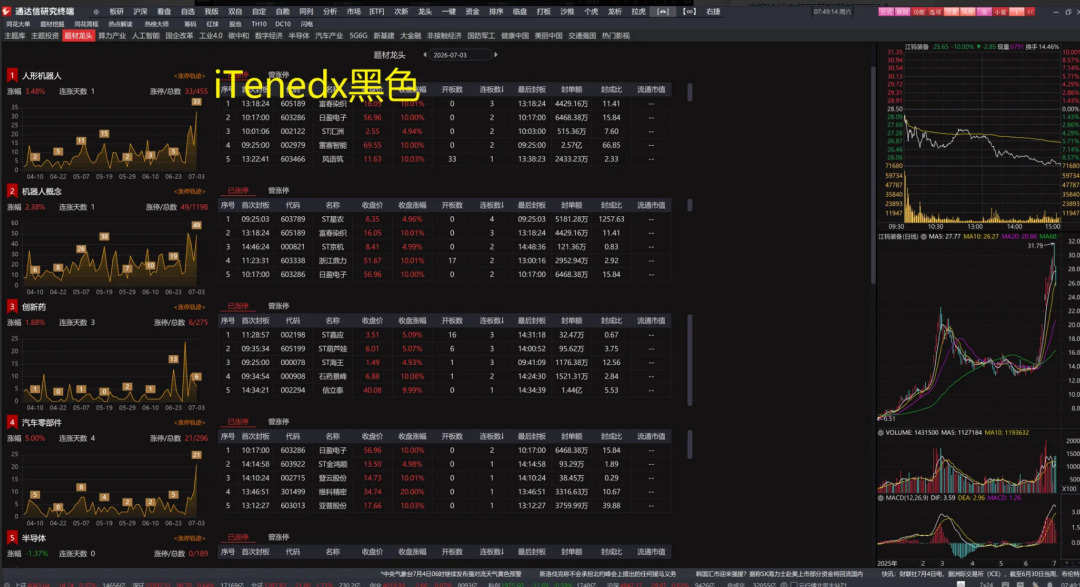This screenshot has height=587, width=1080.
Task: Click the pink 功能 button
Action: point(918,12)
